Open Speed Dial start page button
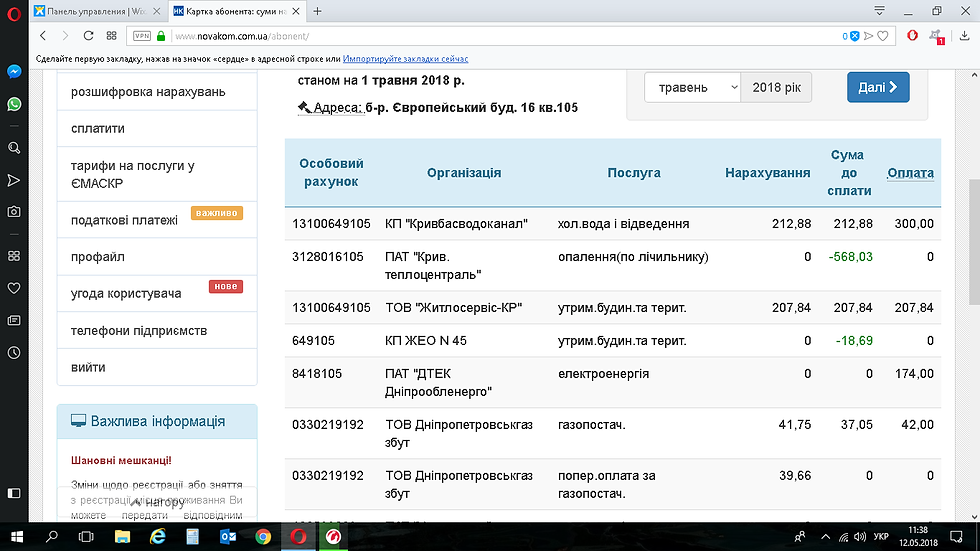Image resolution: width=980 pixels, height=551 pixels. point(111,36)
